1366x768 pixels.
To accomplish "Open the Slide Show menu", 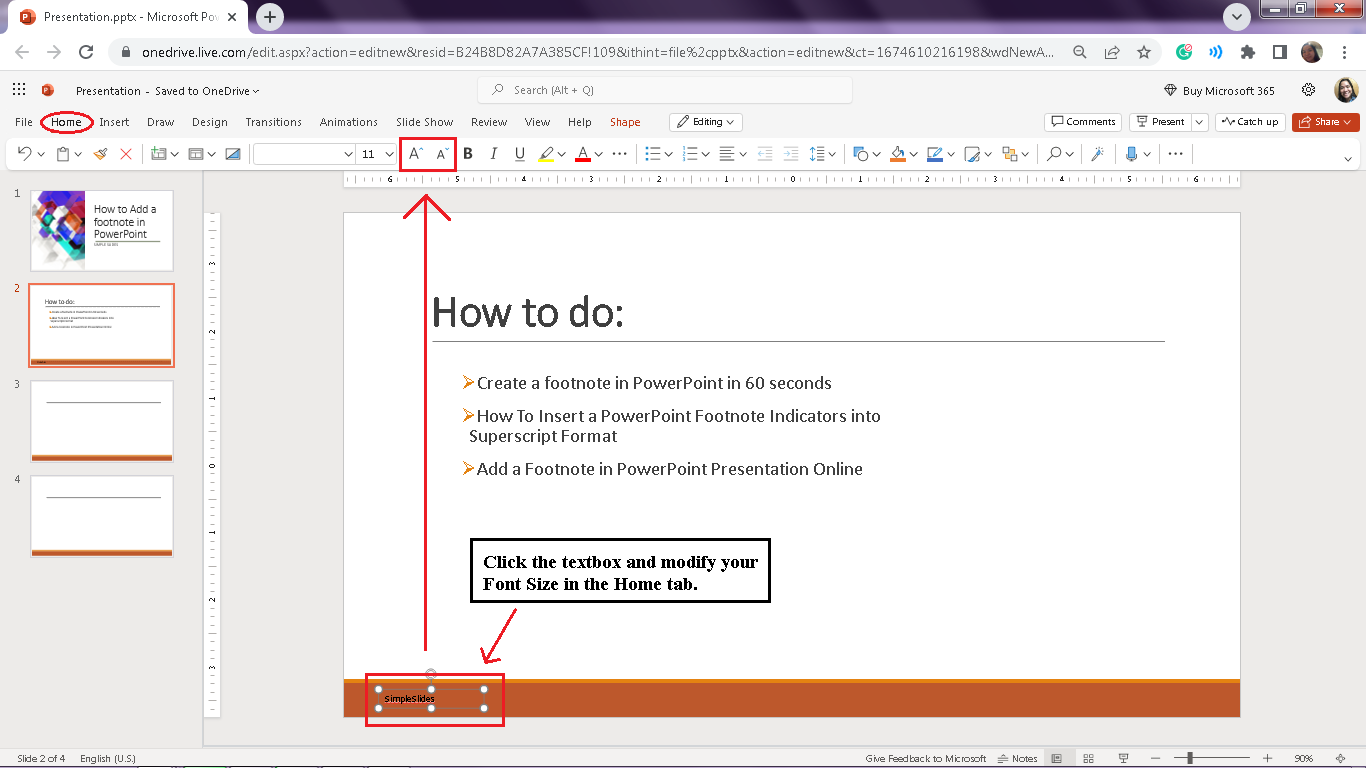I will click(424, 122).
